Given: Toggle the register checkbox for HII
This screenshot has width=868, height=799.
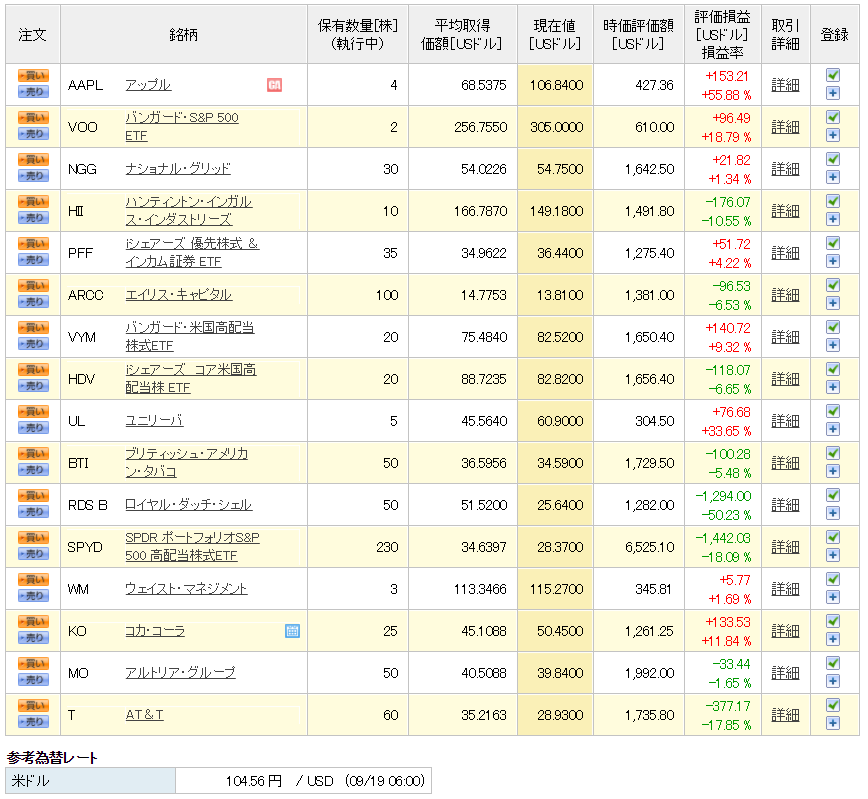Looking at the screenshot, I should tap(833, 202).
